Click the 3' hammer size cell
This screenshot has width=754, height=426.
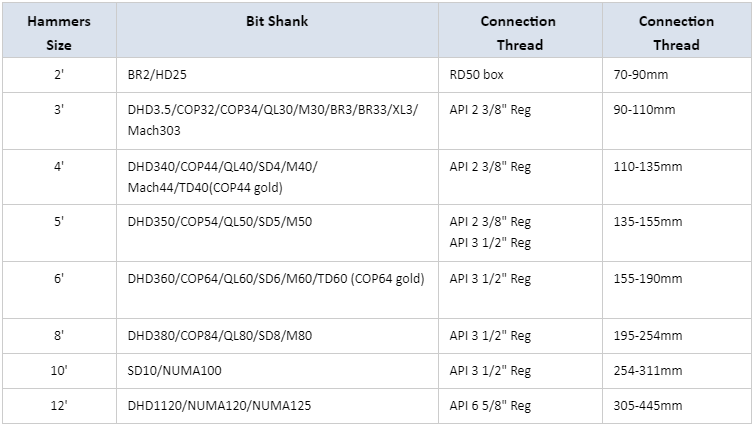point(58,110)
